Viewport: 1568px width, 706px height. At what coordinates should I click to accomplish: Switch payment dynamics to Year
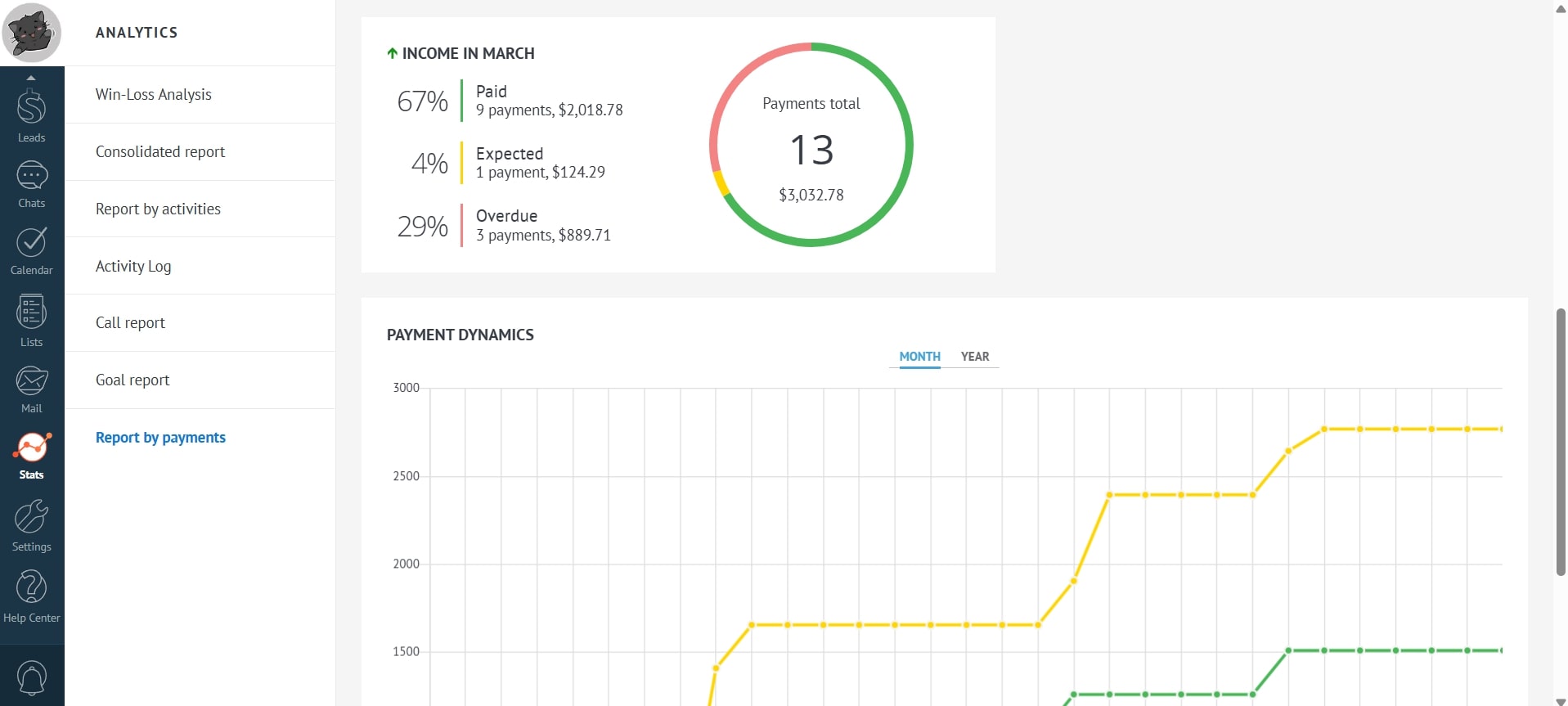point(974,357)
